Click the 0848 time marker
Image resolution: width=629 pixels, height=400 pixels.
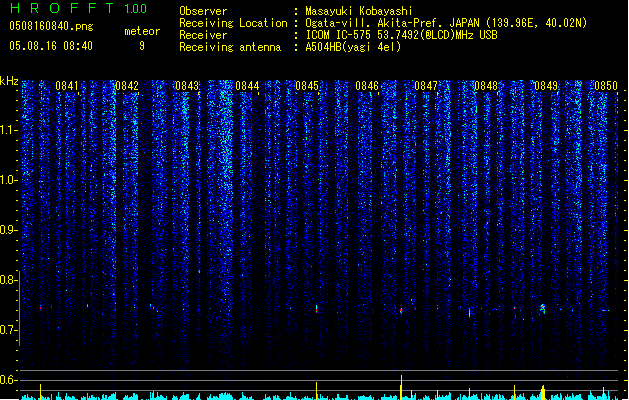486,85
